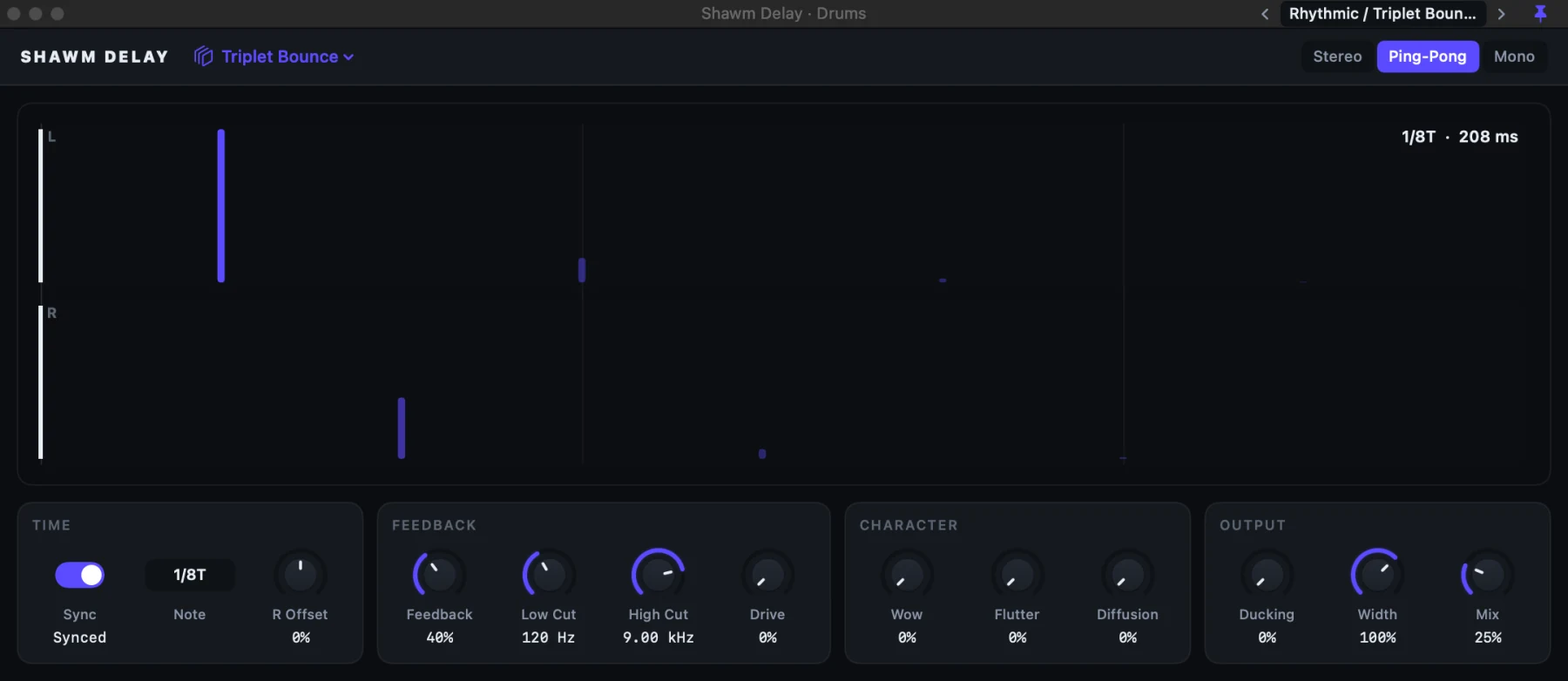Click the 120 Hz Low Cut value
1568x681 pixels.
pyautogui.click(x=549, y=637)
